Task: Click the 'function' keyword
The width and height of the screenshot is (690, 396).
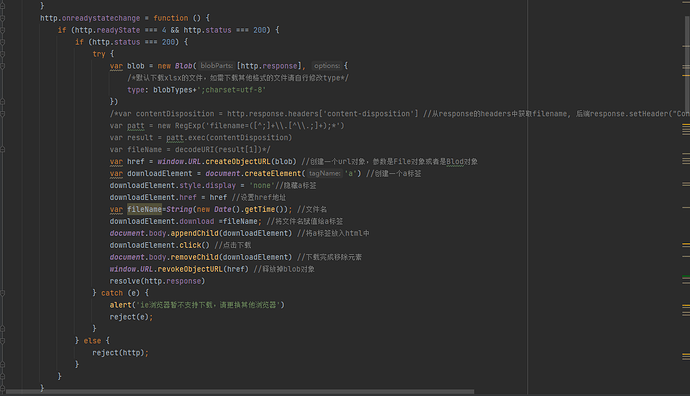Action: click(171, 18)
